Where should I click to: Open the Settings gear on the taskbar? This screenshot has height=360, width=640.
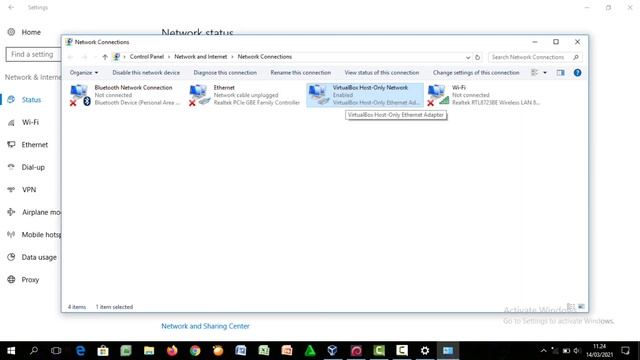(425, 351)
